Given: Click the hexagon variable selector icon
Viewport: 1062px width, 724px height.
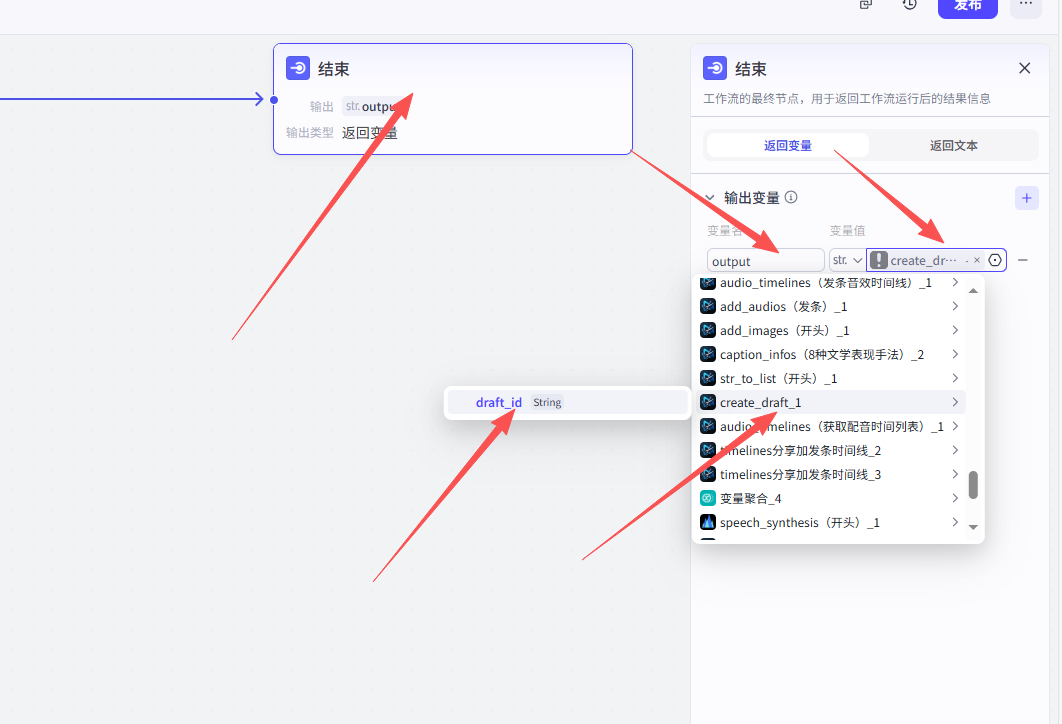Looking at the screenshot, I should click(995, 260).
